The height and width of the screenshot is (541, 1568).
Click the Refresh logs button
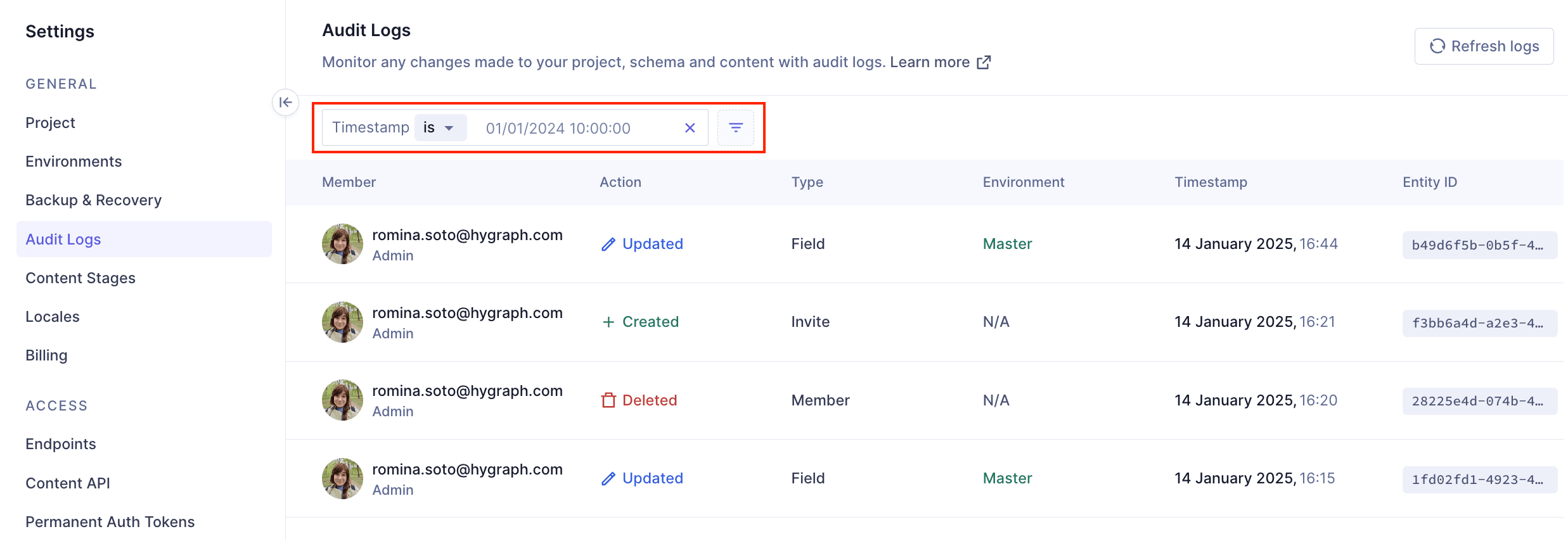click(1483, 46)
